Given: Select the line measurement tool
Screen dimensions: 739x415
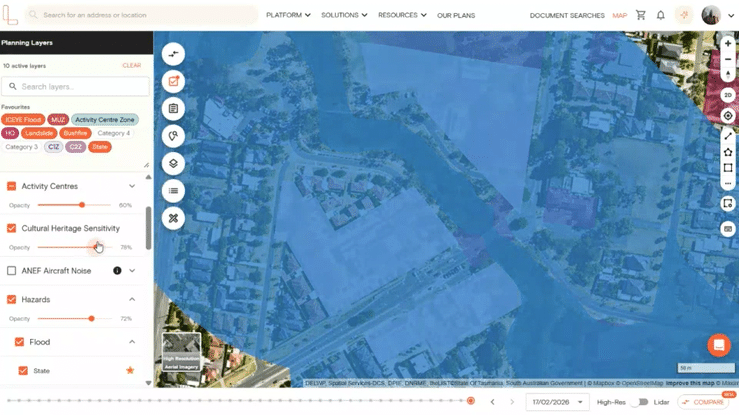Looking at the screenshot, I should pyautogui.click(x=728, y=136).
